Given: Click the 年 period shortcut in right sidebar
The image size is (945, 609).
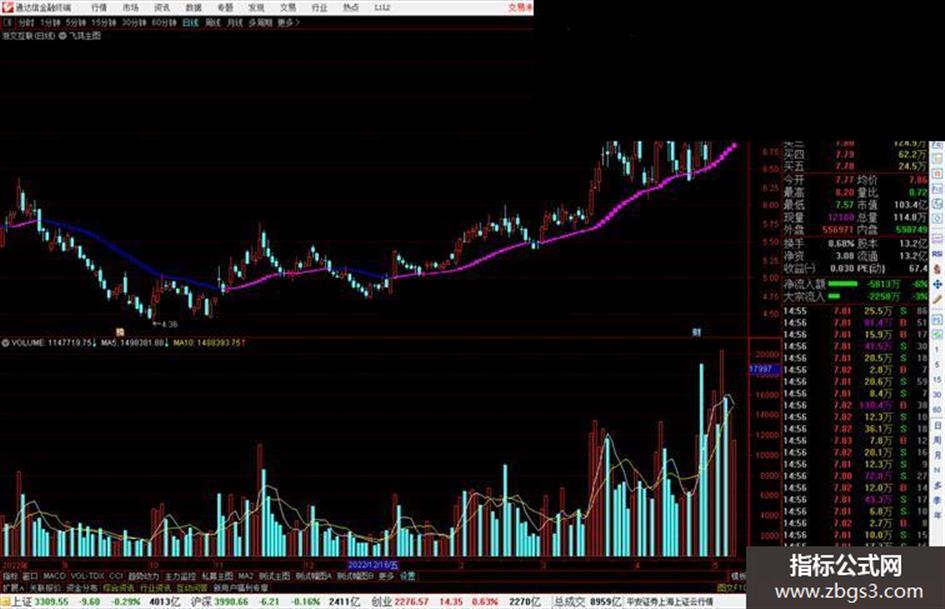Looking at the screenshot, I should [937, 516].
